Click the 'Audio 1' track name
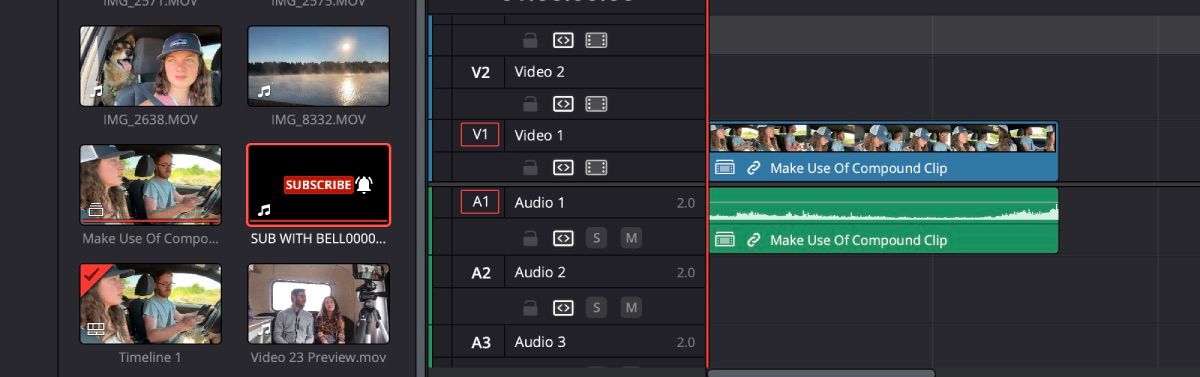The height and width of the screenshot is (377, 1200). pyautogui.click(x=540, y=203)
